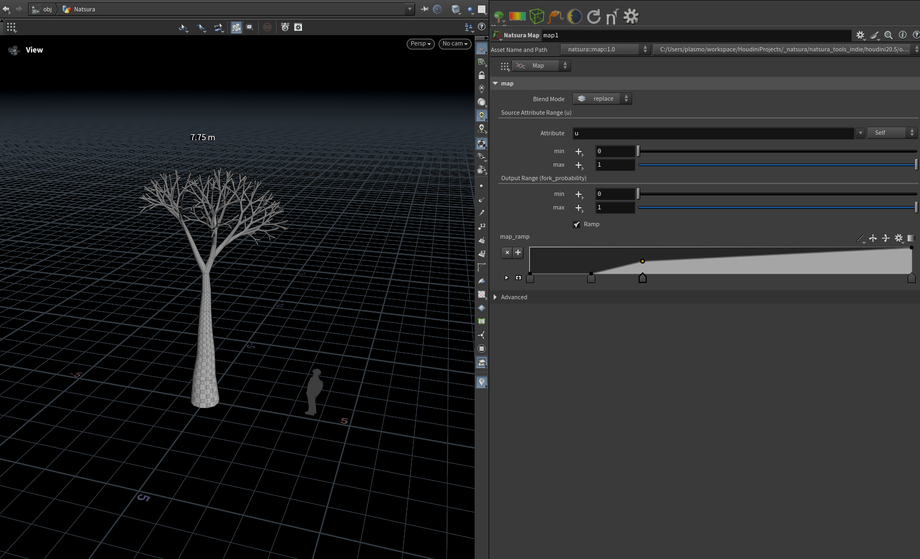Click the Natsura path segment button
The image size is (920, 559).
[x=85, y=9]
